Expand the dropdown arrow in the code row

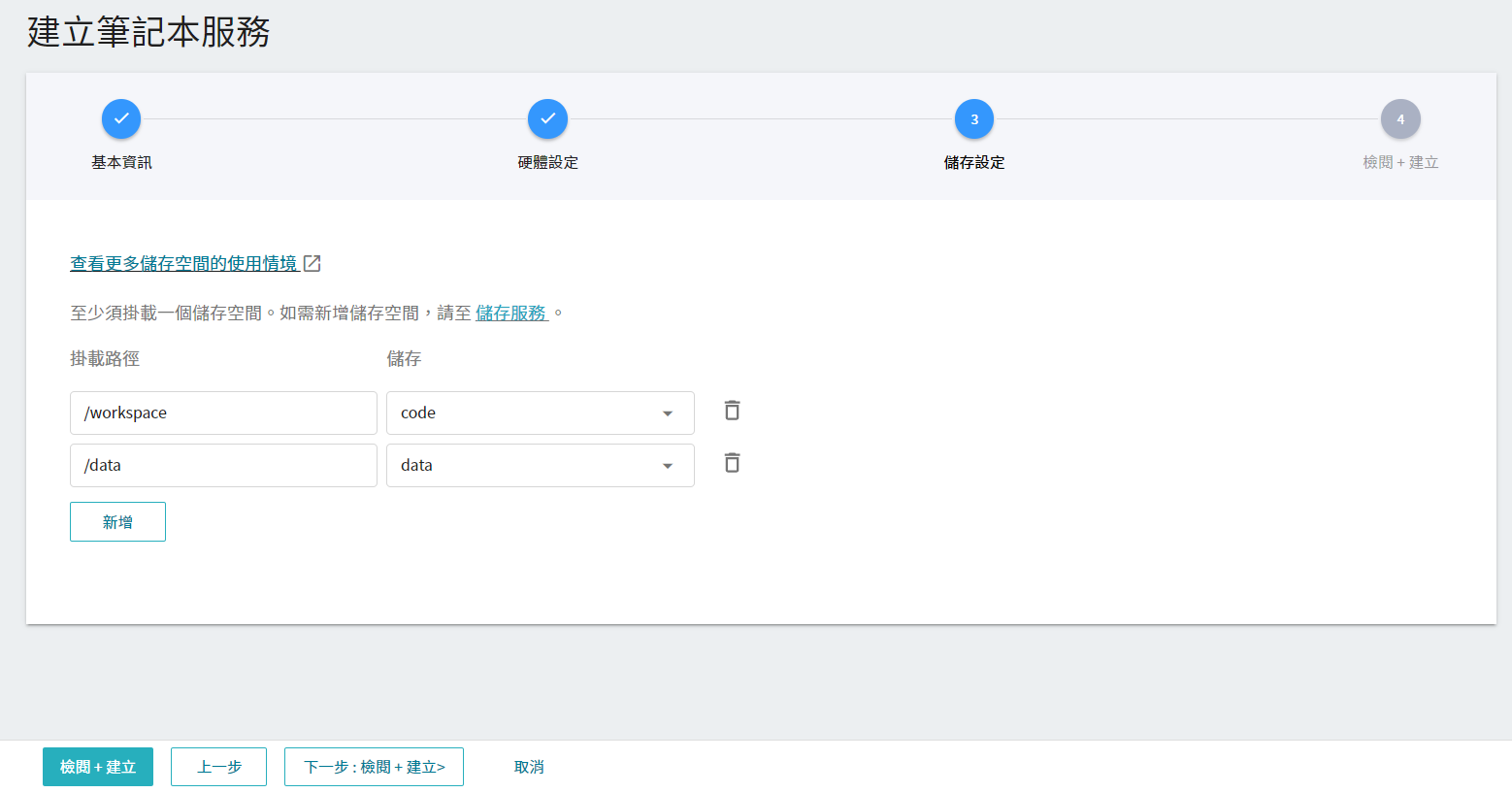[x=668, y=413]
